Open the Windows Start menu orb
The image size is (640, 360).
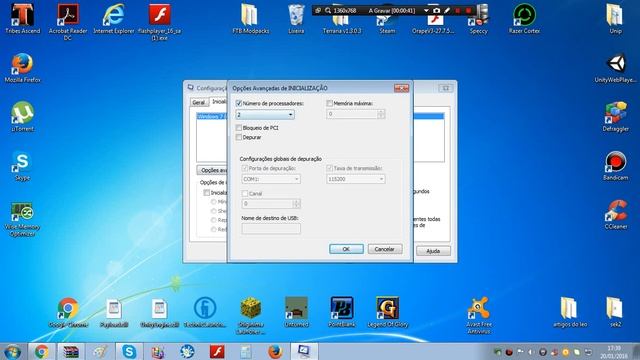coord(13,351)
